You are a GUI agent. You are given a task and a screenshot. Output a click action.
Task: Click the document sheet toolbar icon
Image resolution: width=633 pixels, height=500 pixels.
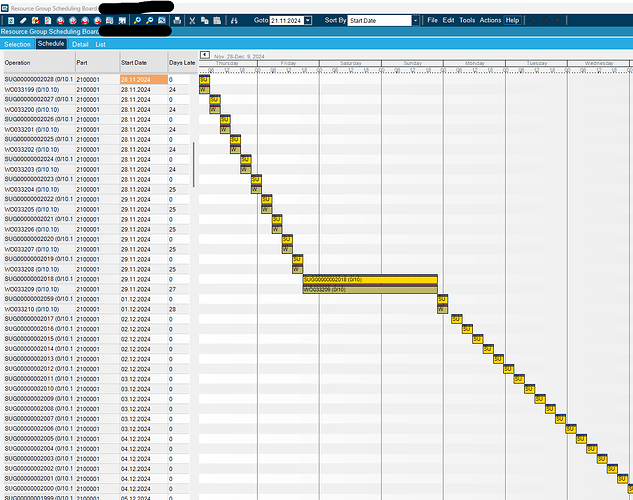coord(48,21)
